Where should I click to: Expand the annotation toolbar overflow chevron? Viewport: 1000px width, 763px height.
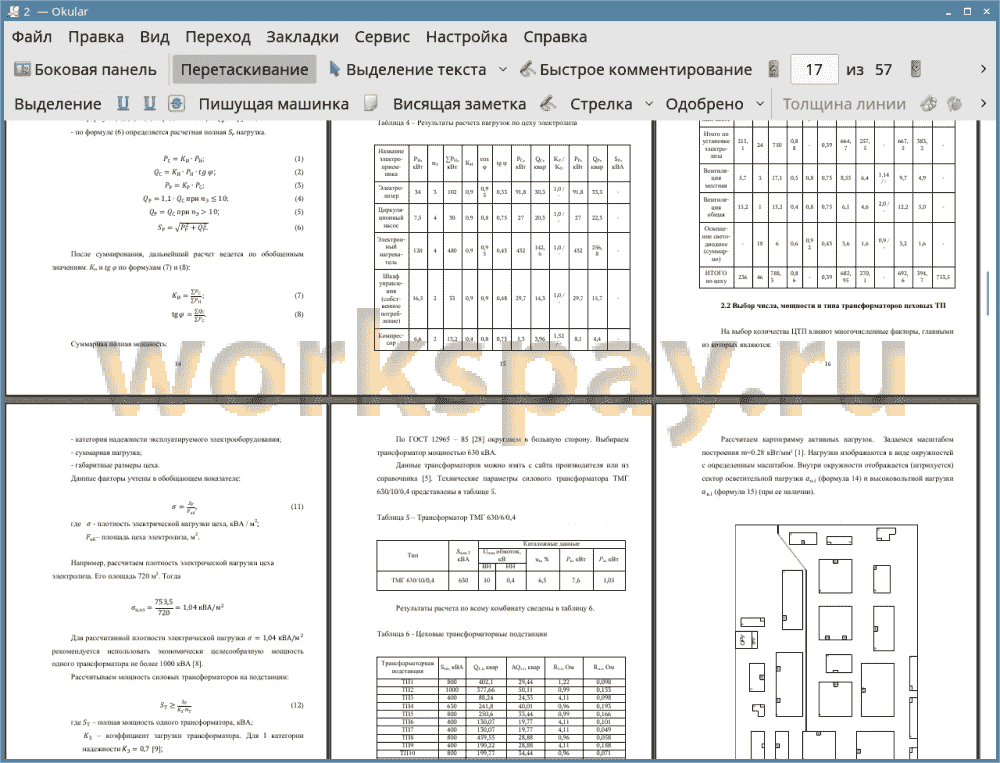[983, 103]
